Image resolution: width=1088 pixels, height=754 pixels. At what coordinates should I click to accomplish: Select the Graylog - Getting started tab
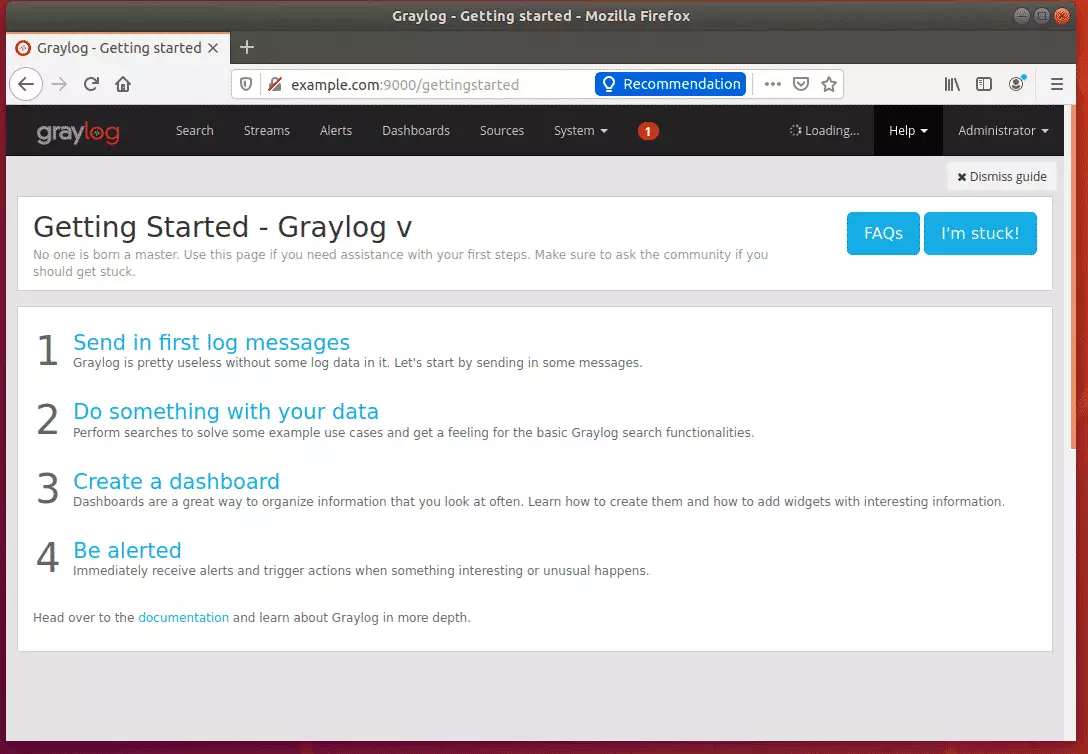click(118, 48)
